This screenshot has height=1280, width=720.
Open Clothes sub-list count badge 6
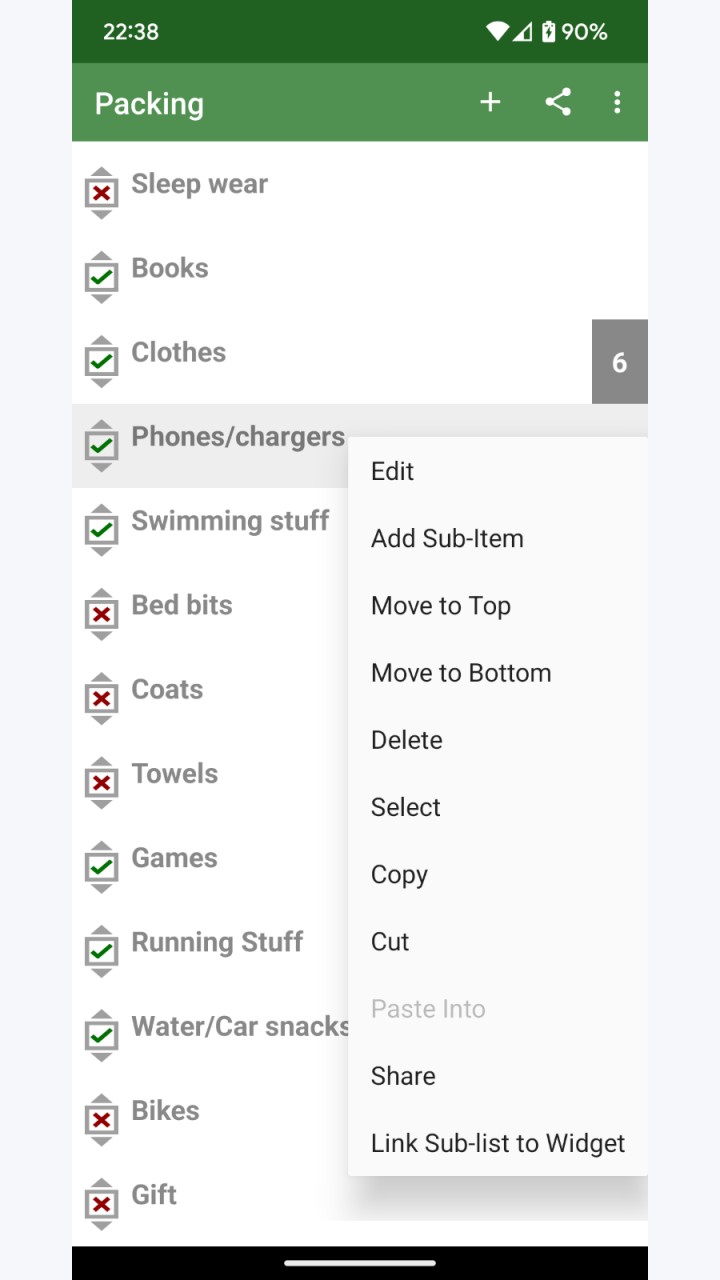pyautogui.click(x=620, y=362)
